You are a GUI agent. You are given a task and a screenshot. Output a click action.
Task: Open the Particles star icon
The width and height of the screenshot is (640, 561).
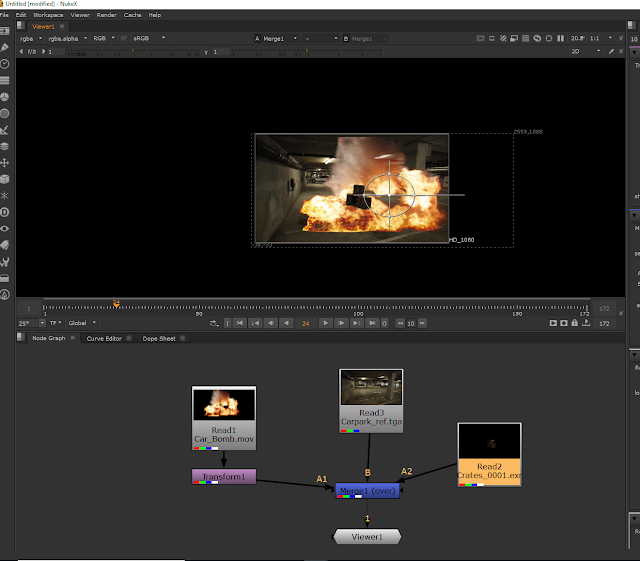coord(5,195)
